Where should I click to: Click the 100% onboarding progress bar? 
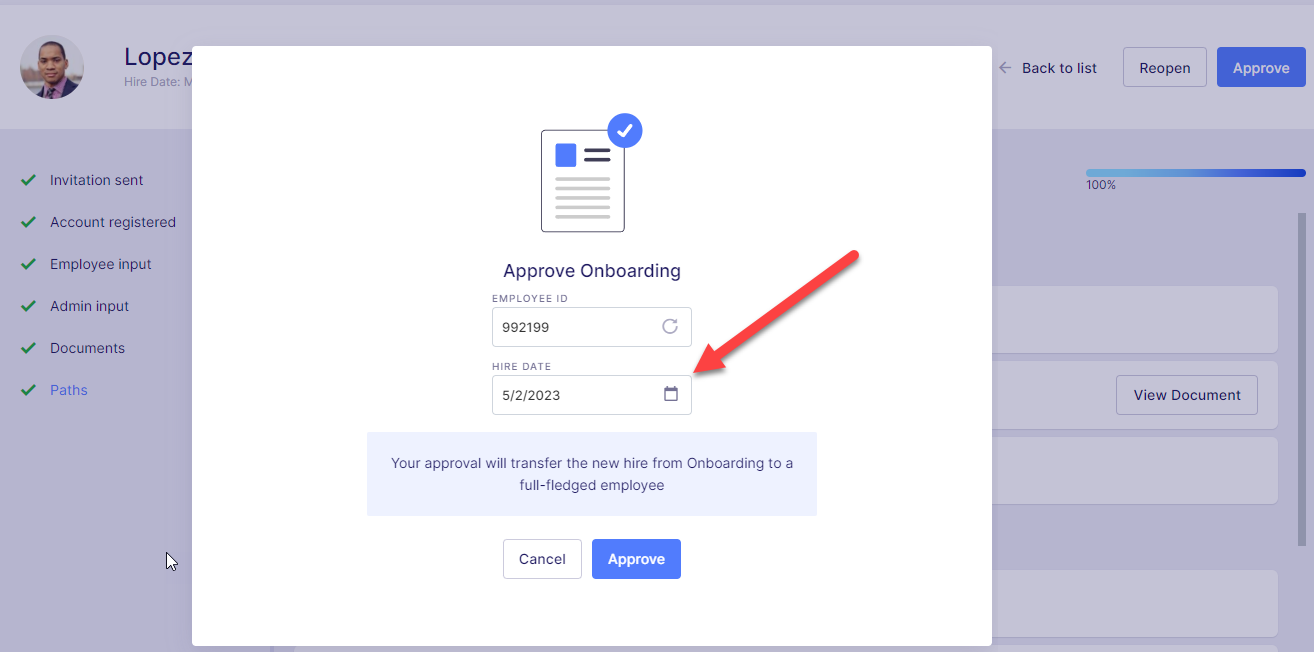click(x=1195, y=173)
